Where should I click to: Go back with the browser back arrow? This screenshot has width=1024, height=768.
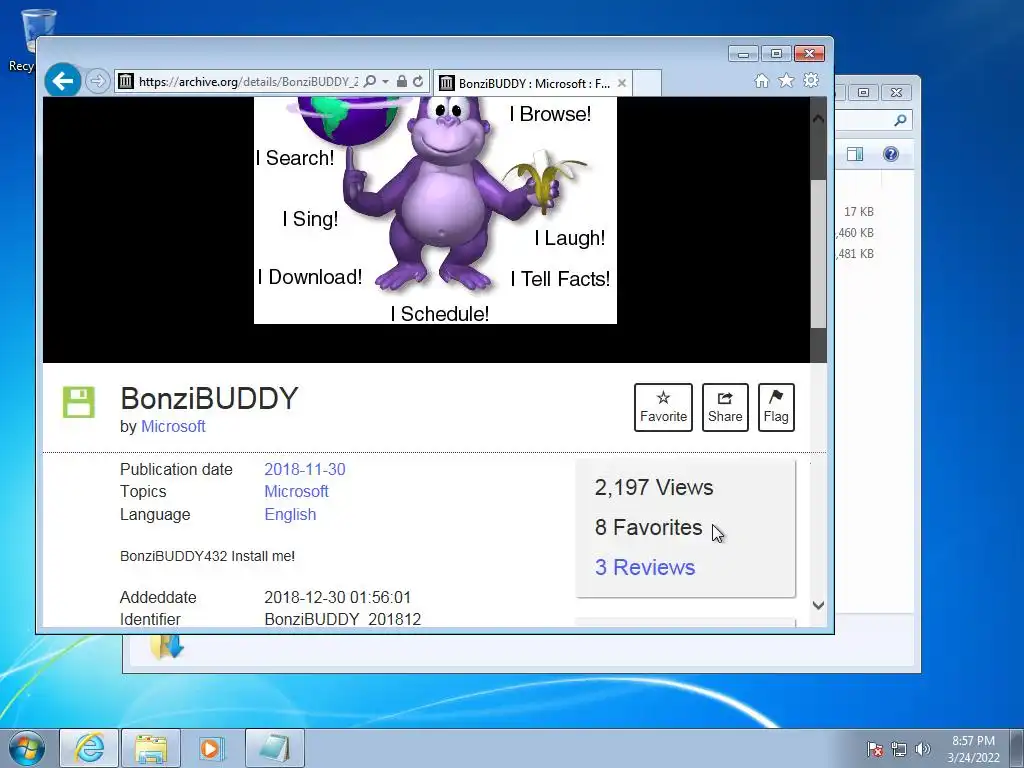coord(63,81)
